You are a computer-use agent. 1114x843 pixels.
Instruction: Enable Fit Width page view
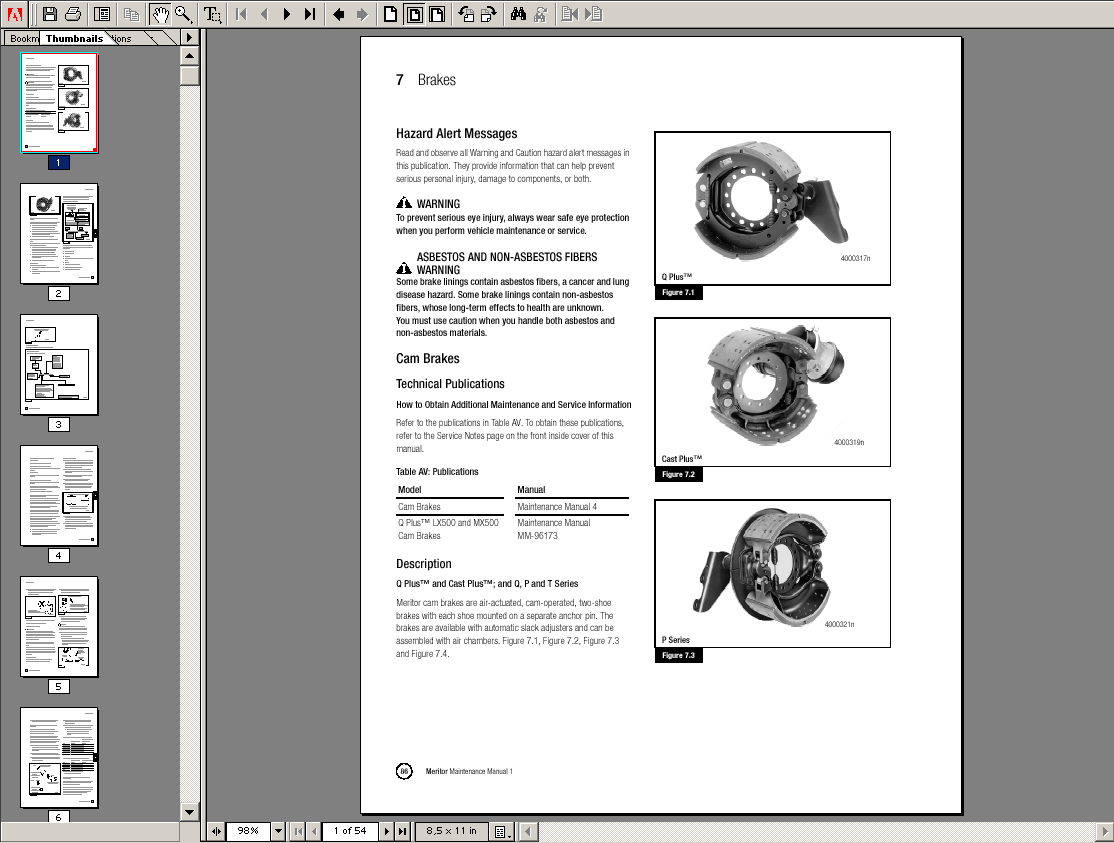coord(437,13)
